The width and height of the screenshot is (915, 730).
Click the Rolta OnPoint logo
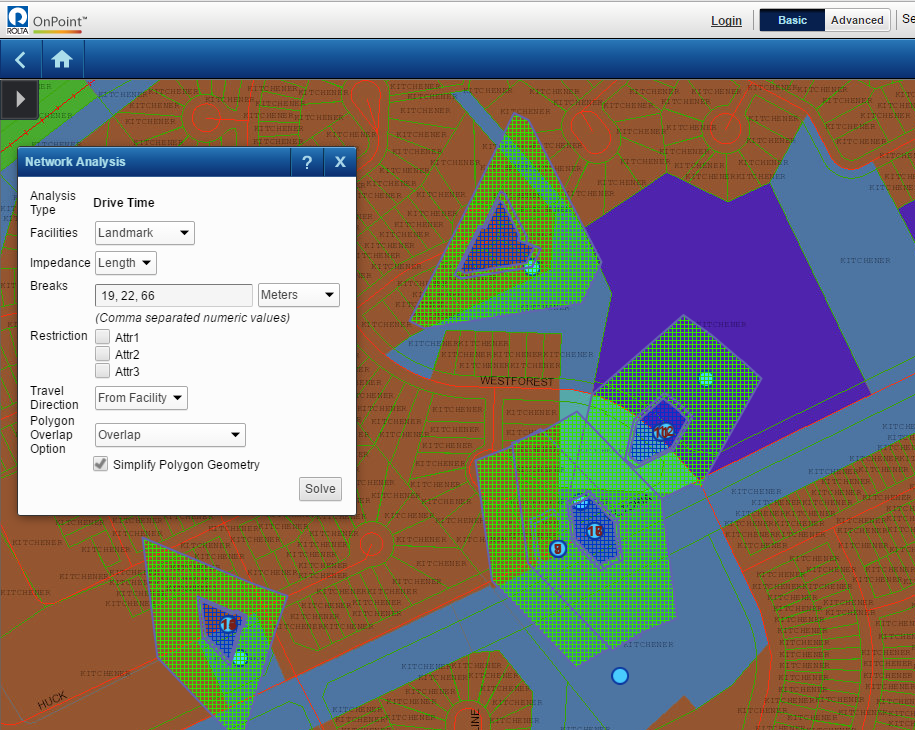(46, 20)
